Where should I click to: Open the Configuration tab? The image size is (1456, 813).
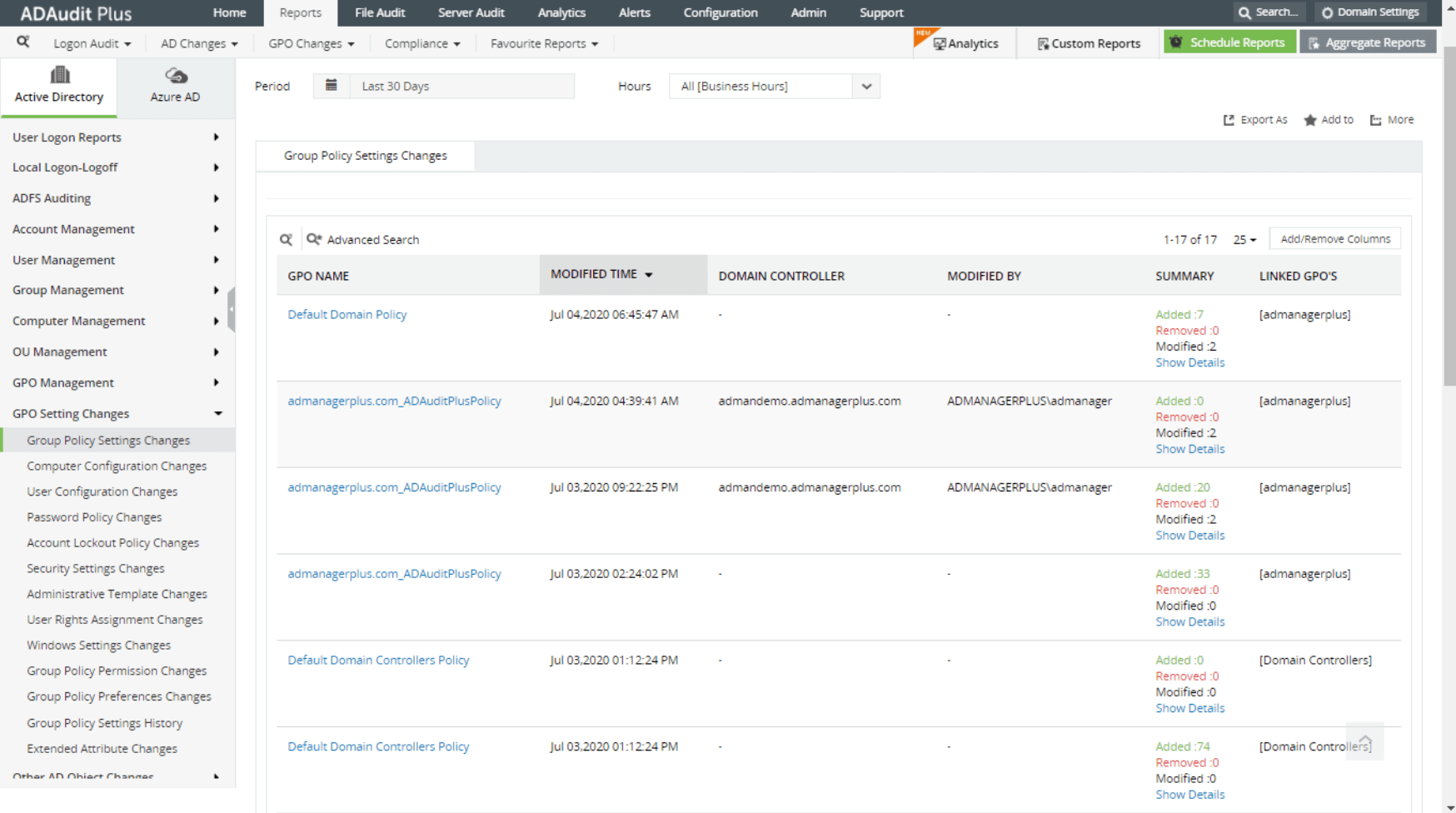721,12
